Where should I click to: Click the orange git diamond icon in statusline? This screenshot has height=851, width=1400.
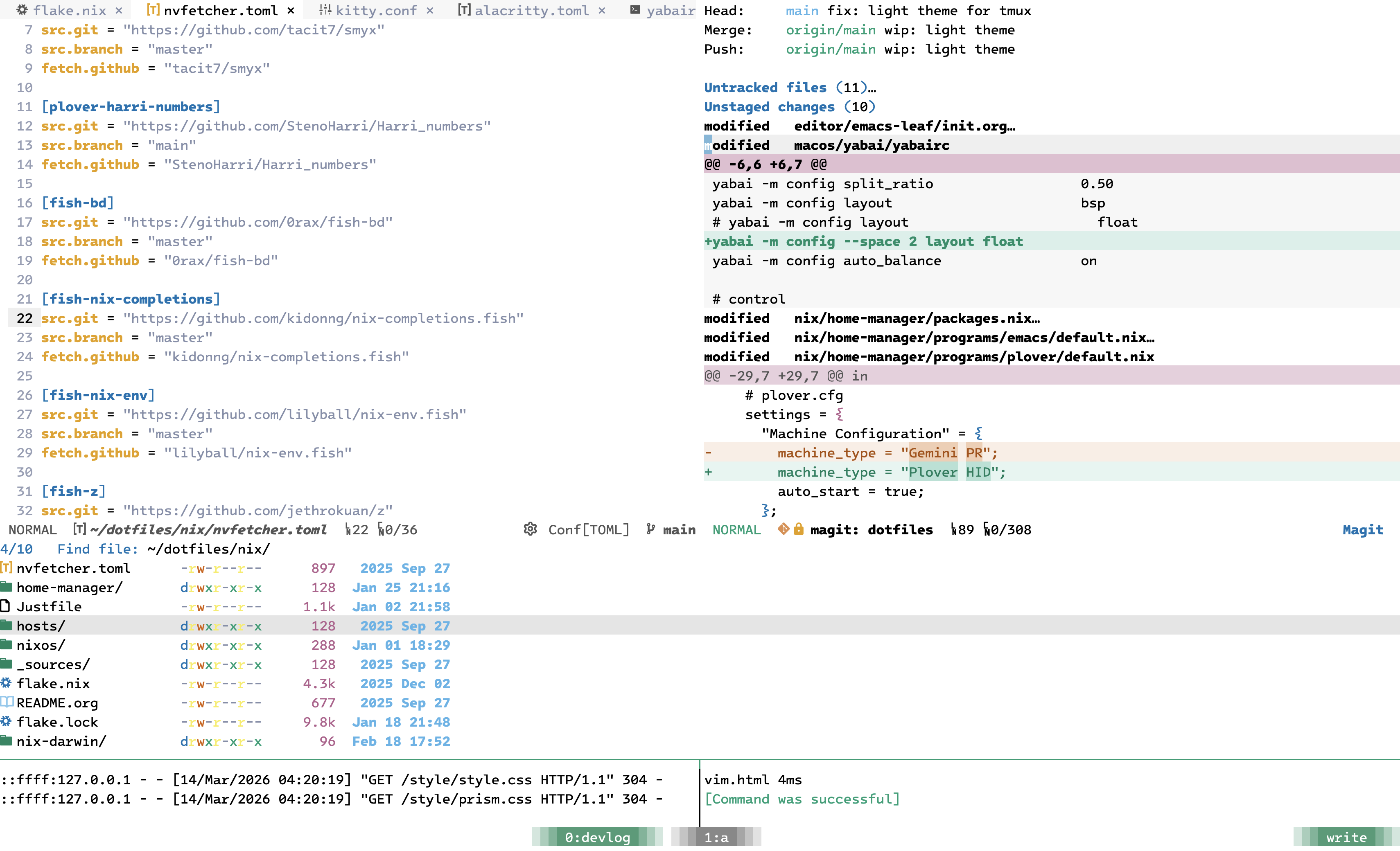coord(783,529)
